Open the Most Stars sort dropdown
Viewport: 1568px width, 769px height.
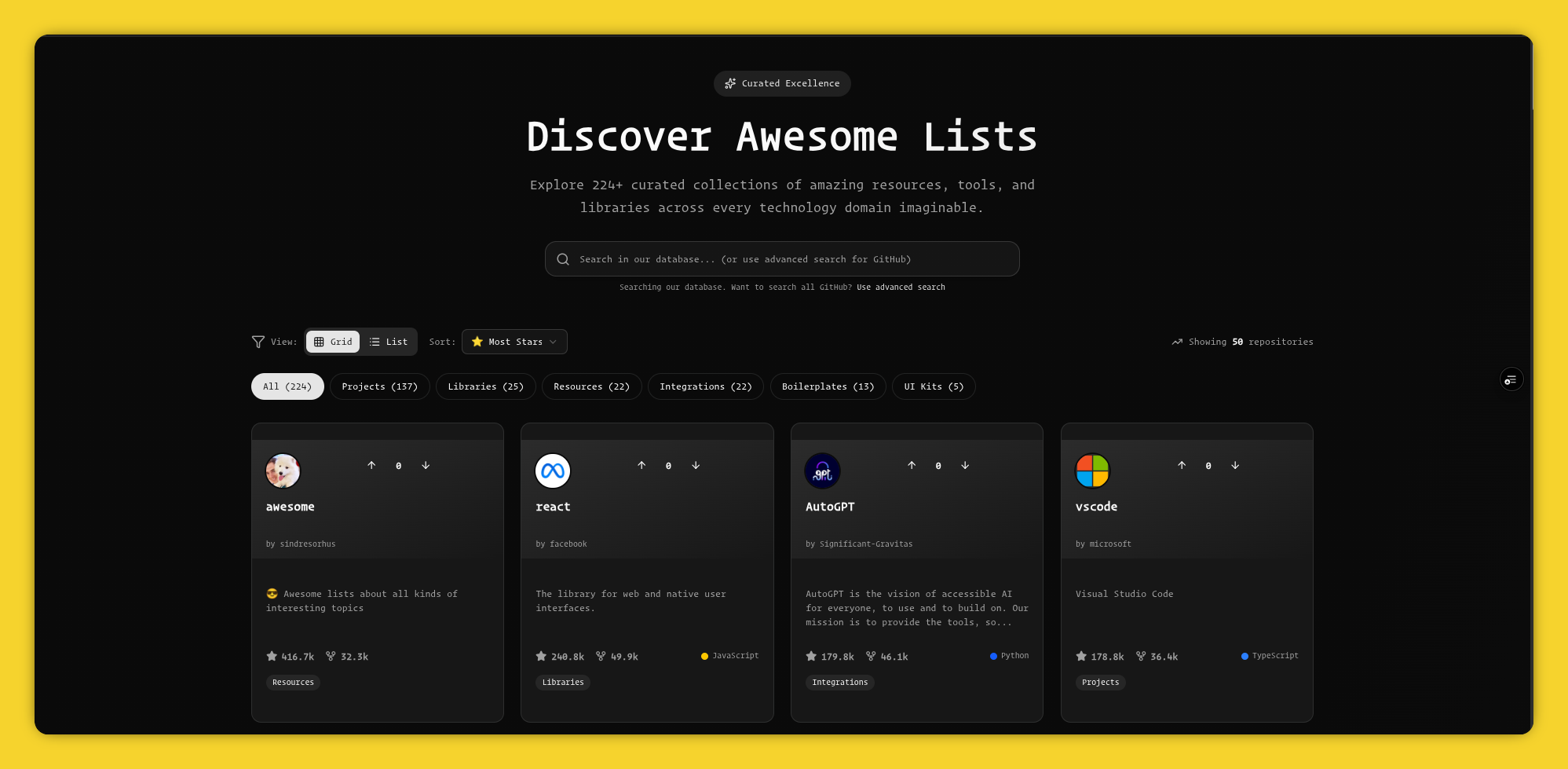(514, 342)
